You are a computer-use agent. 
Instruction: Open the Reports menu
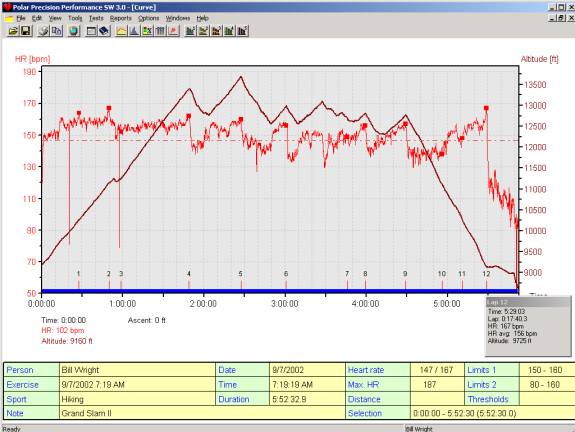[x=121, y=18]
